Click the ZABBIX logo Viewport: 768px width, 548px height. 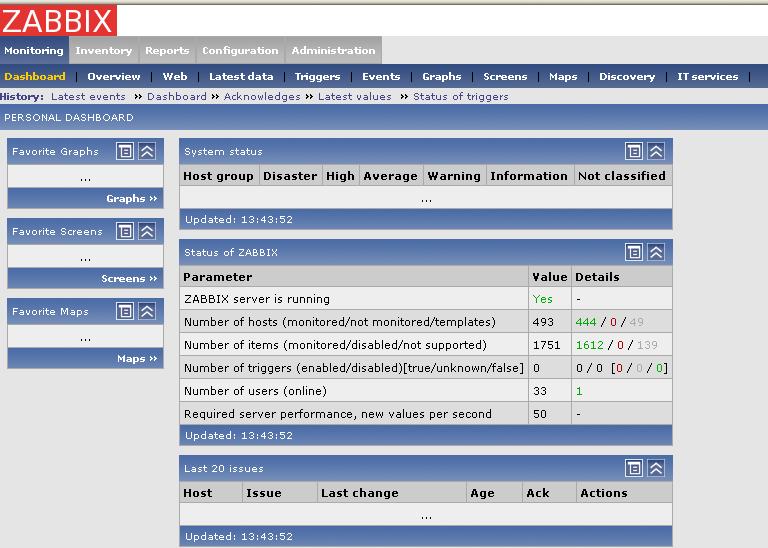click(59, 20)
